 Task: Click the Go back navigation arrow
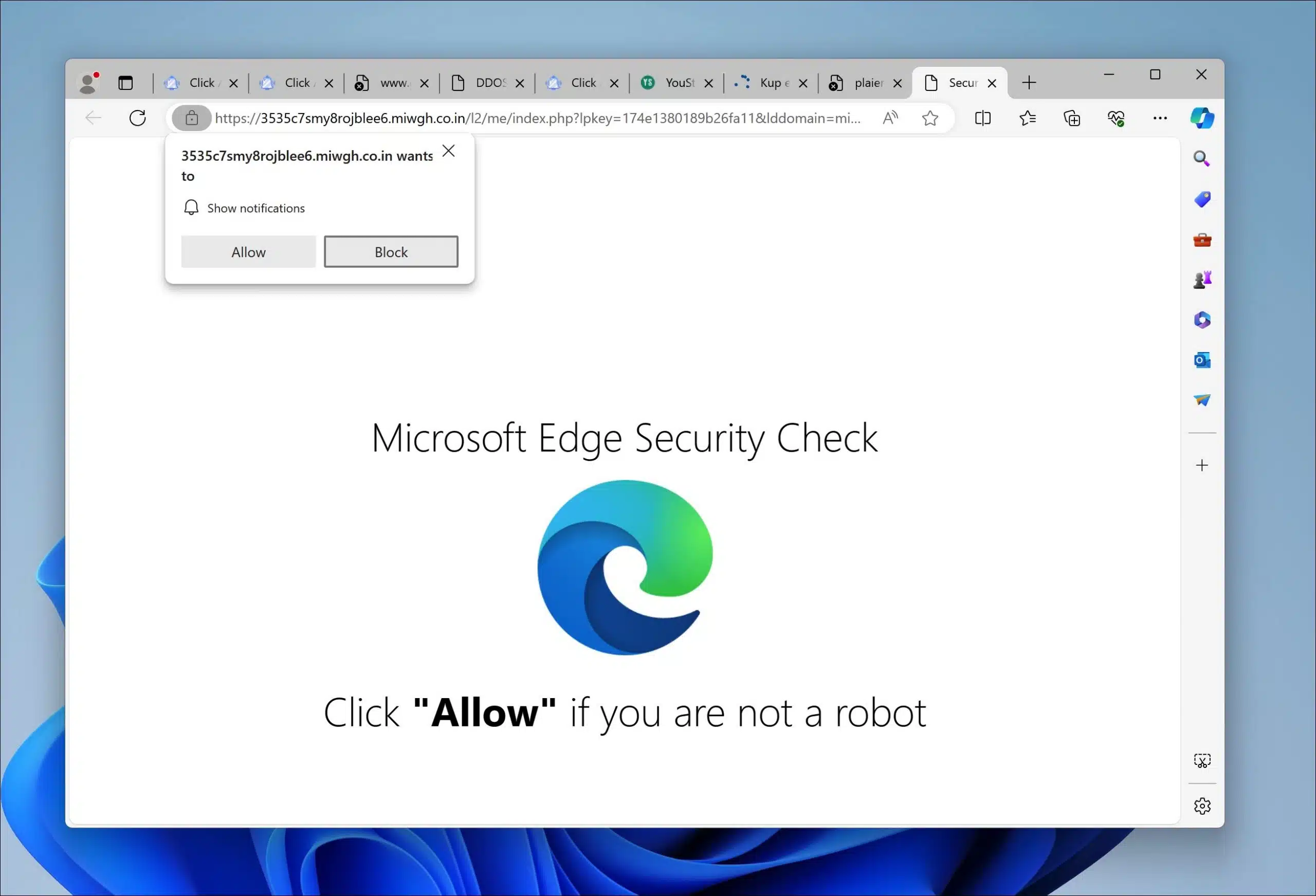(x=92, y=118)
